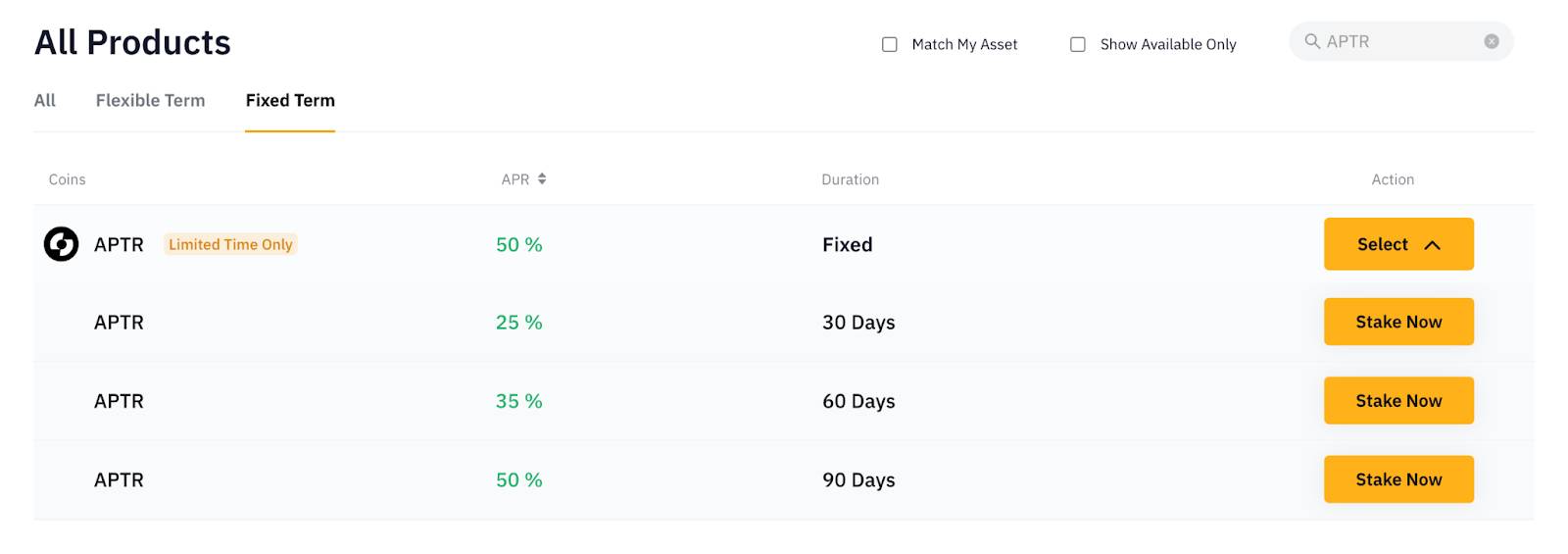Click the search magnifier icon
1568x554 pixels.
tap(1312, 41)
